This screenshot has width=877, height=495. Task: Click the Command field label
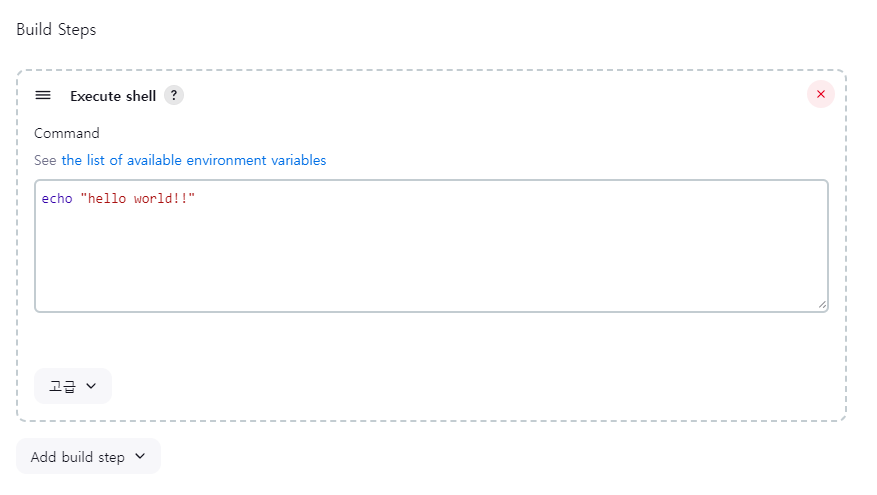point(67,134)
